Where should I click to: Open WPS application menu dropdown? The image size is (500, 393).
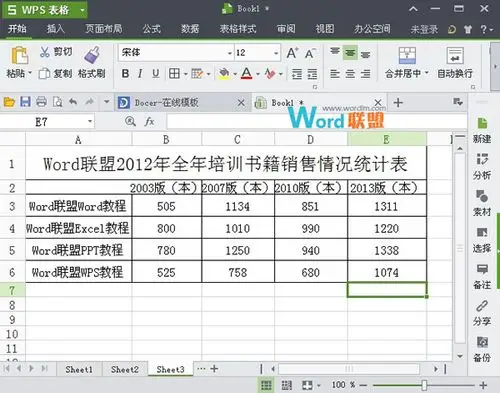[x=82, y=10]
